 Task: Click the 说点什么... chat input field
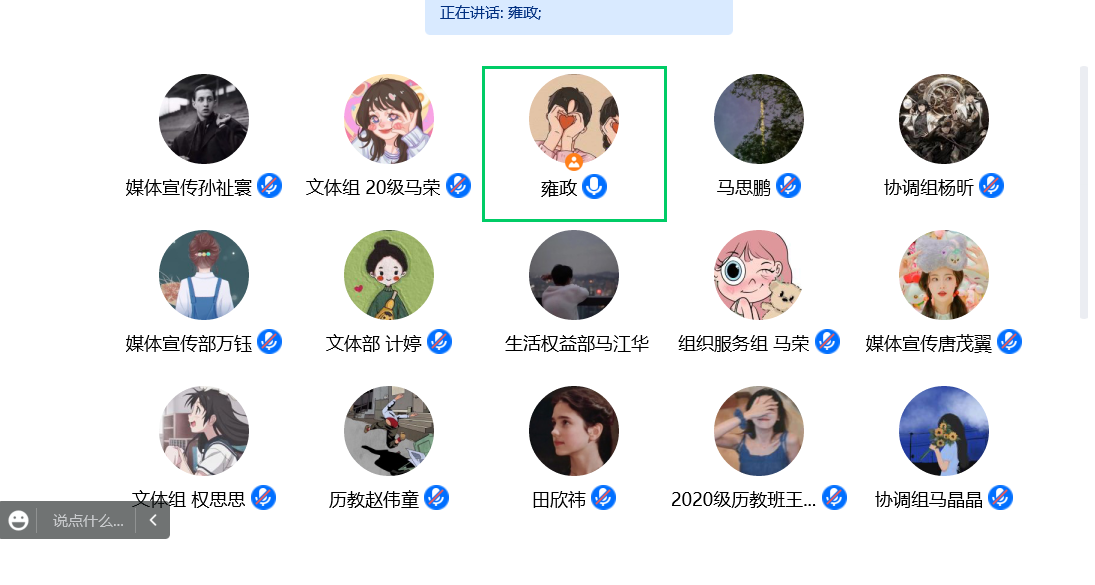click(x=88, y=521)
